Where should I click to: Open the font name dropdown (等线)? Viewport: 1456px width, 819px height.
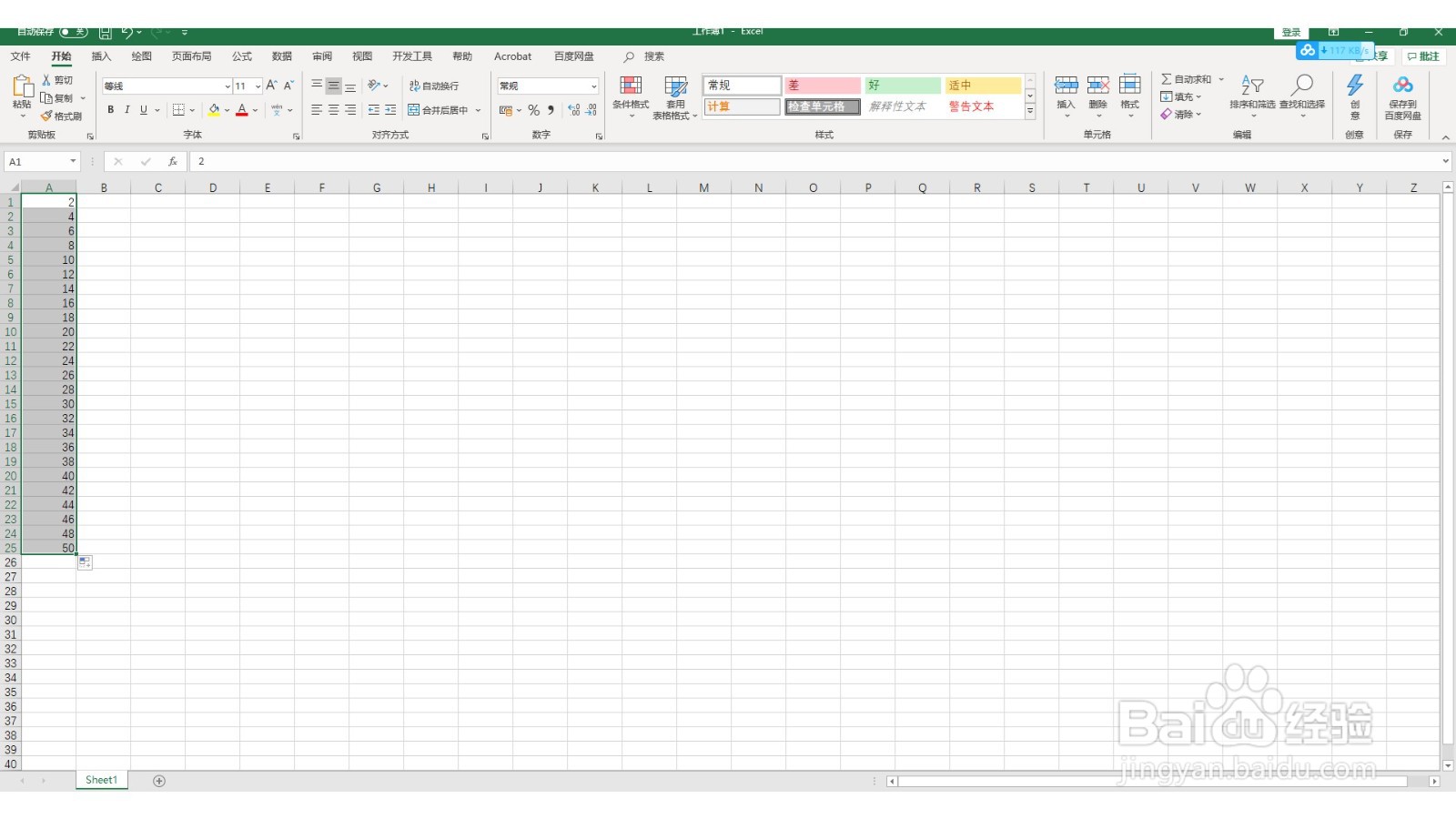tap(227, 86)
